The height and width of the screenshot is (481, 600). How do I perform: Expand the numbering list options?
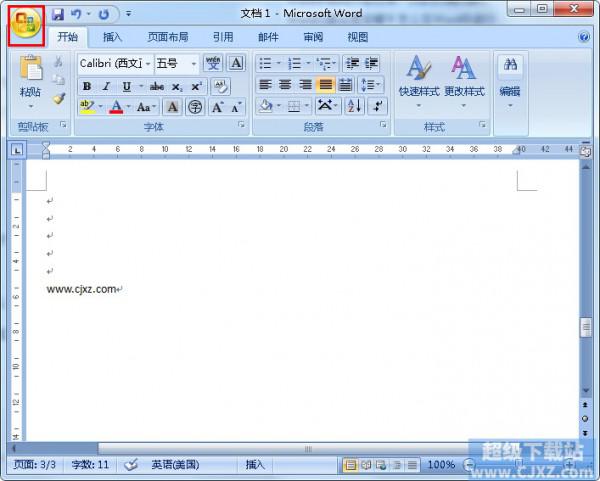point(308,63)
